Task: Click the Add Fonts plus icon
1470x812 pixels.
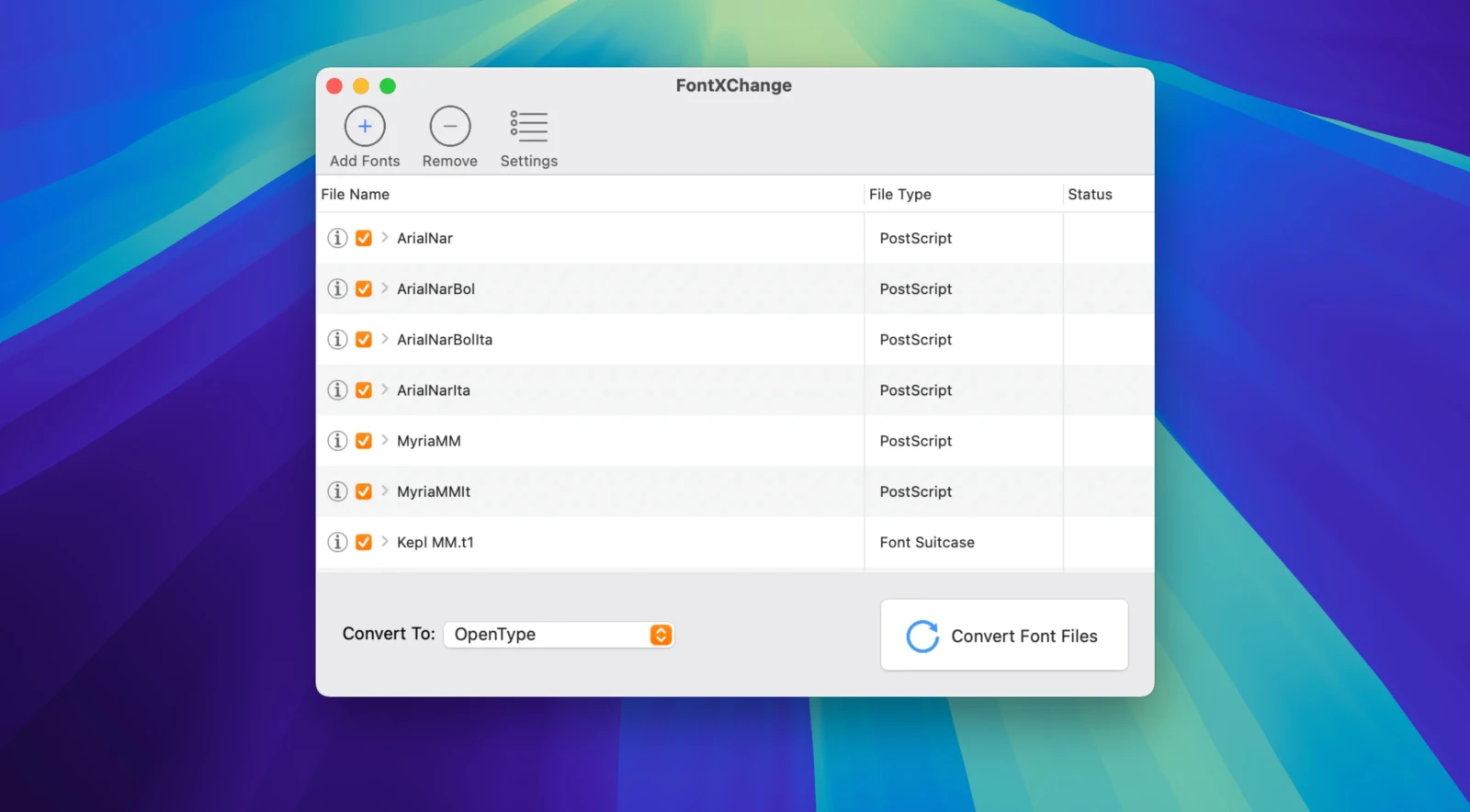Action: click(x=365, y=127)
